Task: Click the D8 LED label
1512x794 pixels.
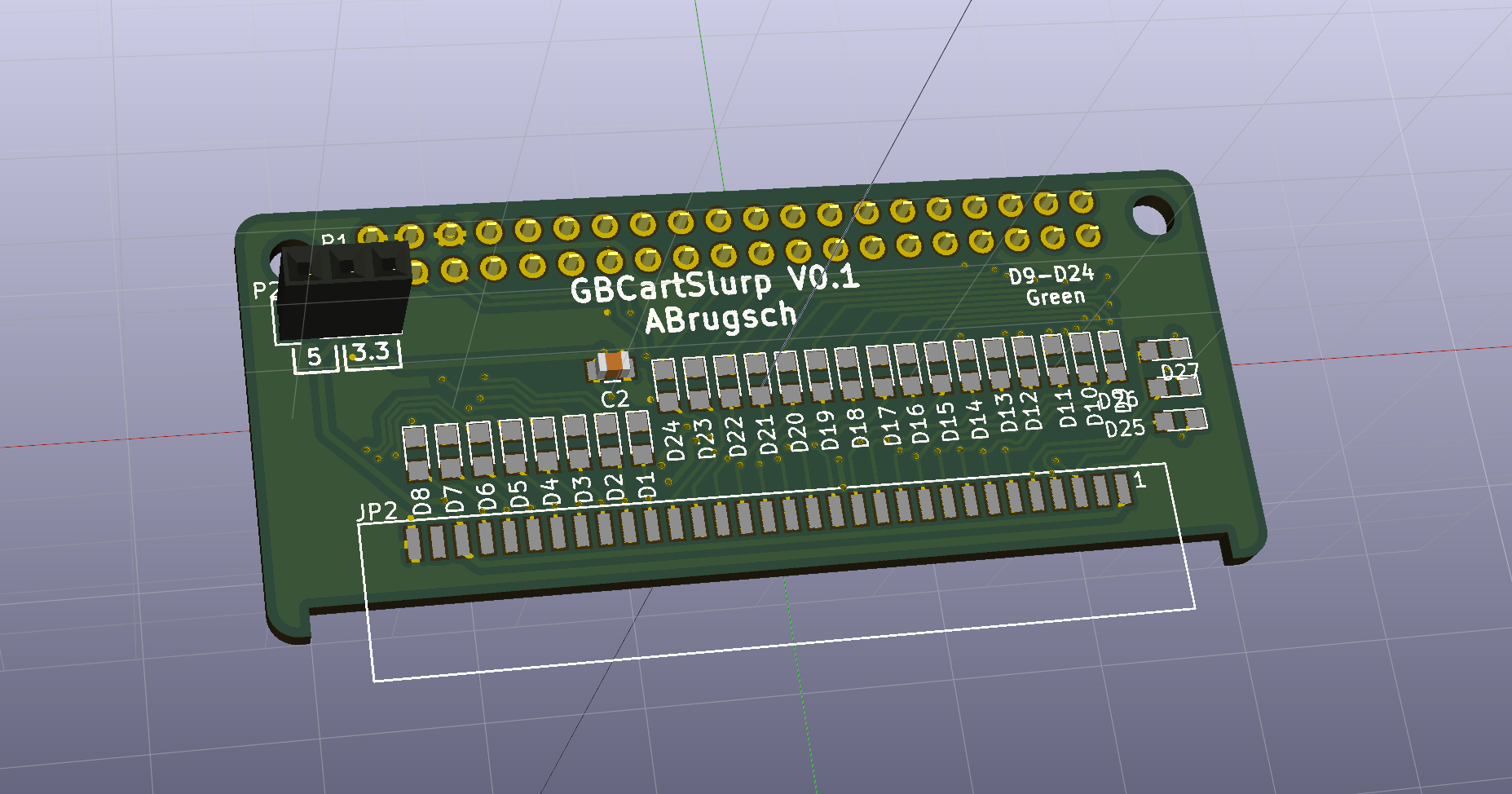Action: point(421,502)
